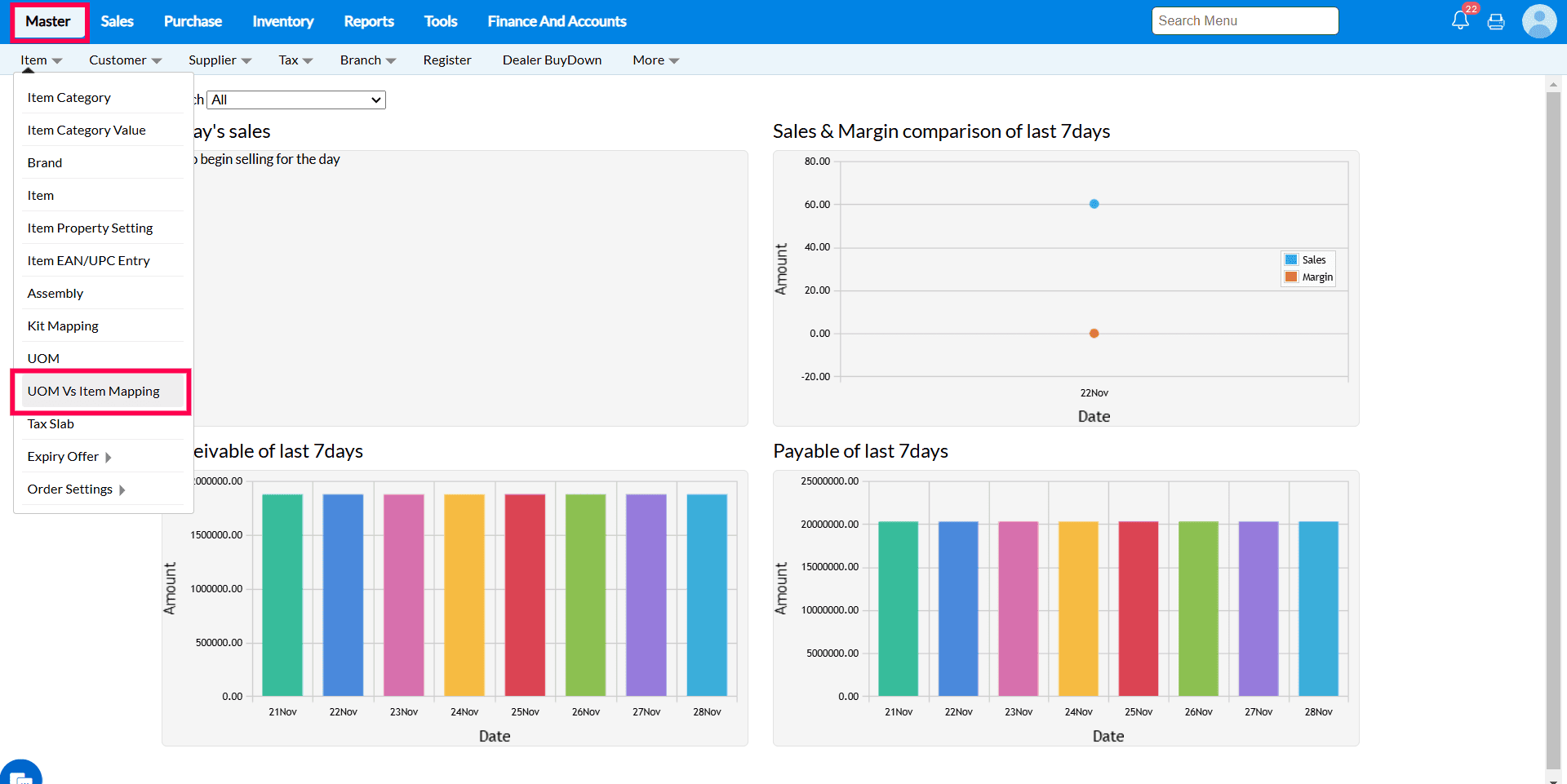1567x784 pixels.
Task: Switch to the Inventory tab
Action: click(x=282, y=21)
